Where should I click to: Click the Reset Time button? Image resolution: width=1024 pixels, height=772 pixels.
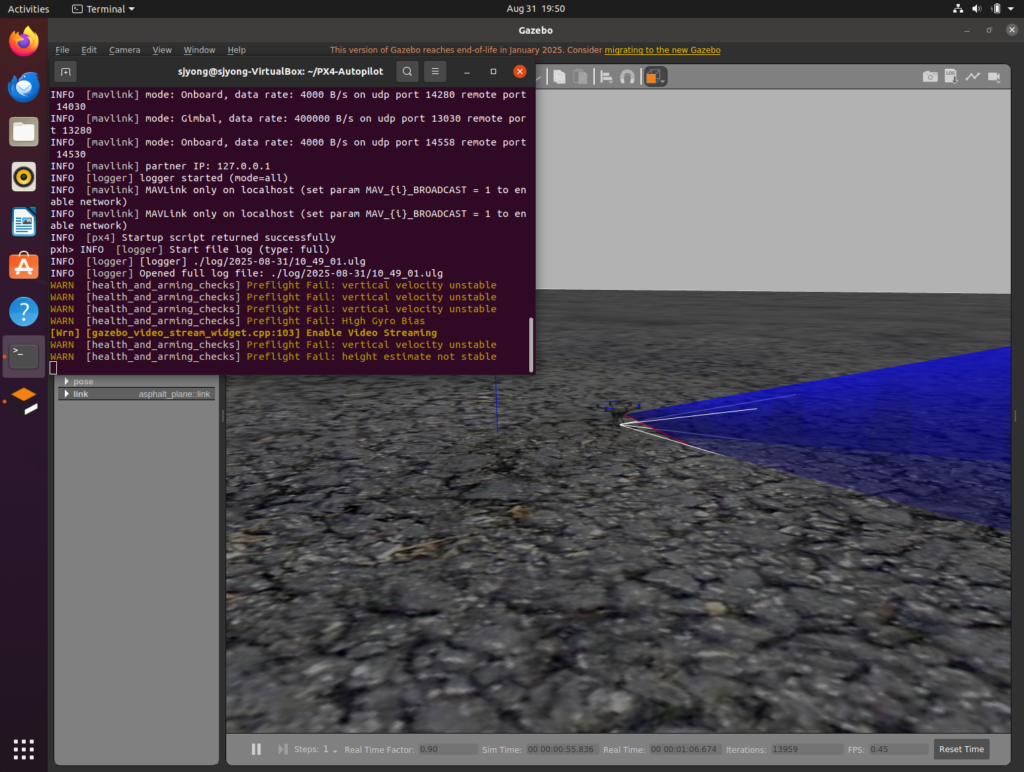coord(961,749)
